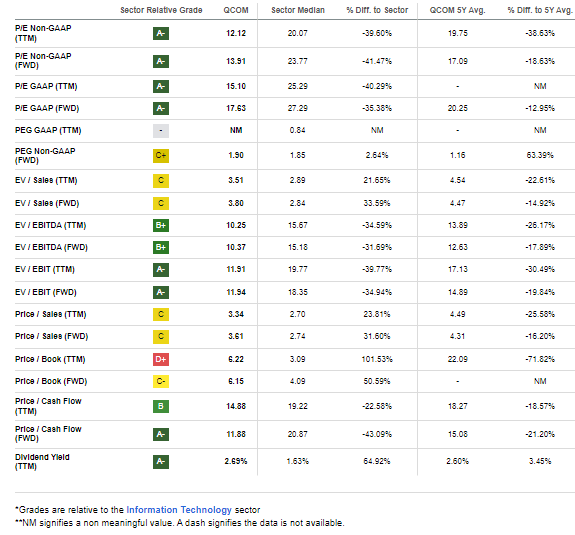Click the B+ grade badge for EV / EBITDA (TTM)
Image resolution: width=575 pixels, height=535 pixels.
[x=161, y=225]
